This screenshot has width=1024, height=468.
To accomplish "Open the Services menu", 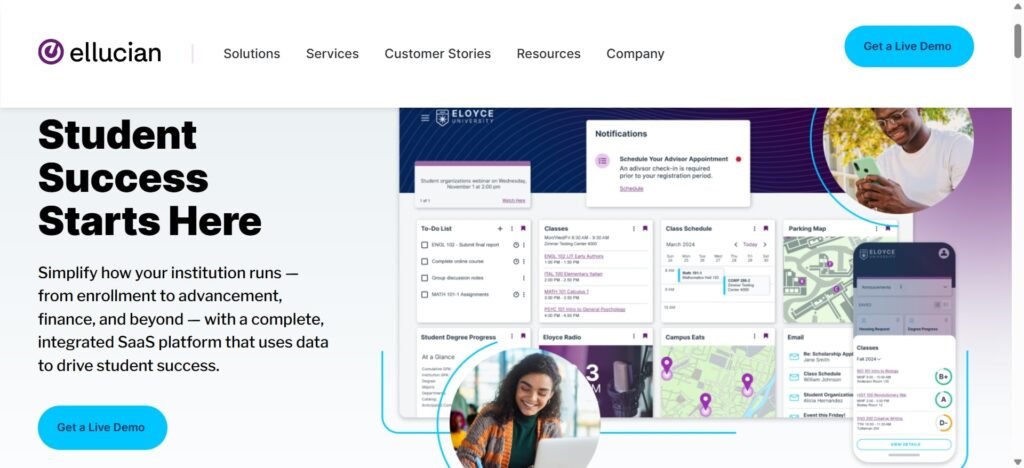I will click(332, 54).
